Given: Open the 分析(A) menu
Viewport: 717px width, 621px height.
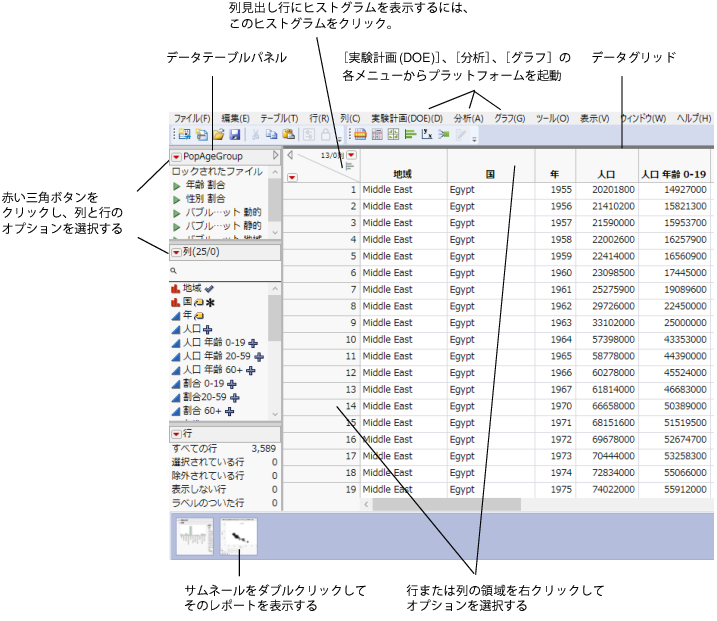Looking at the screenshot, I should 468,118.
